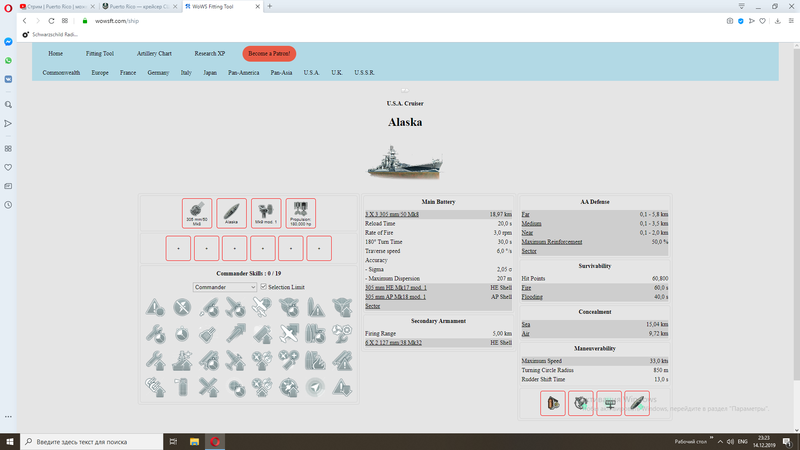Viewport: 800px width, 450px height.
Task: Open Messenger in the Opera sidebar
Action: [8, 42]
